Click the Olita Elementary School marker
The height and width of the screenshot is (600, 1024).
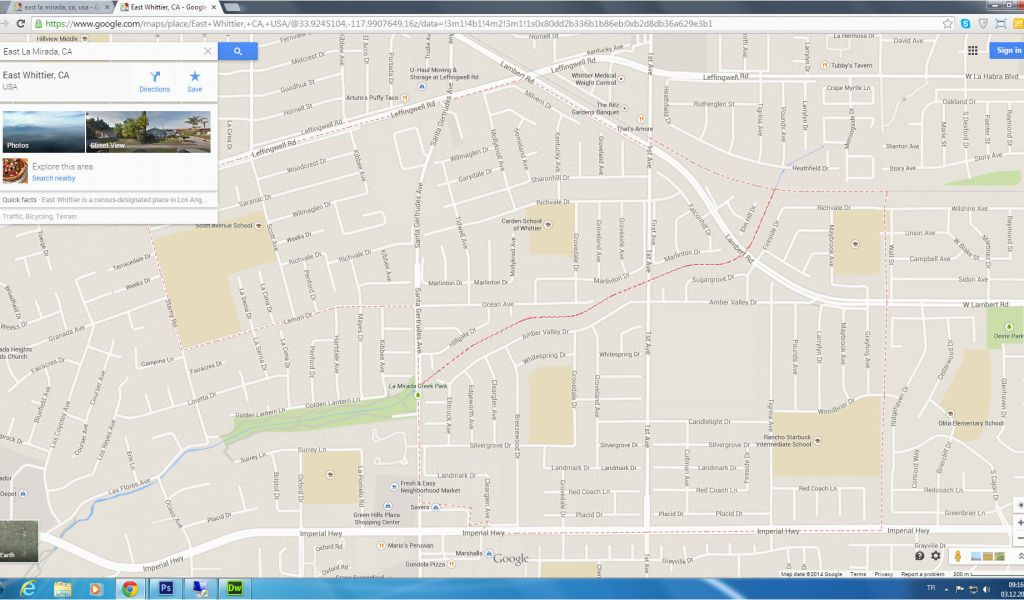(950, 414)
